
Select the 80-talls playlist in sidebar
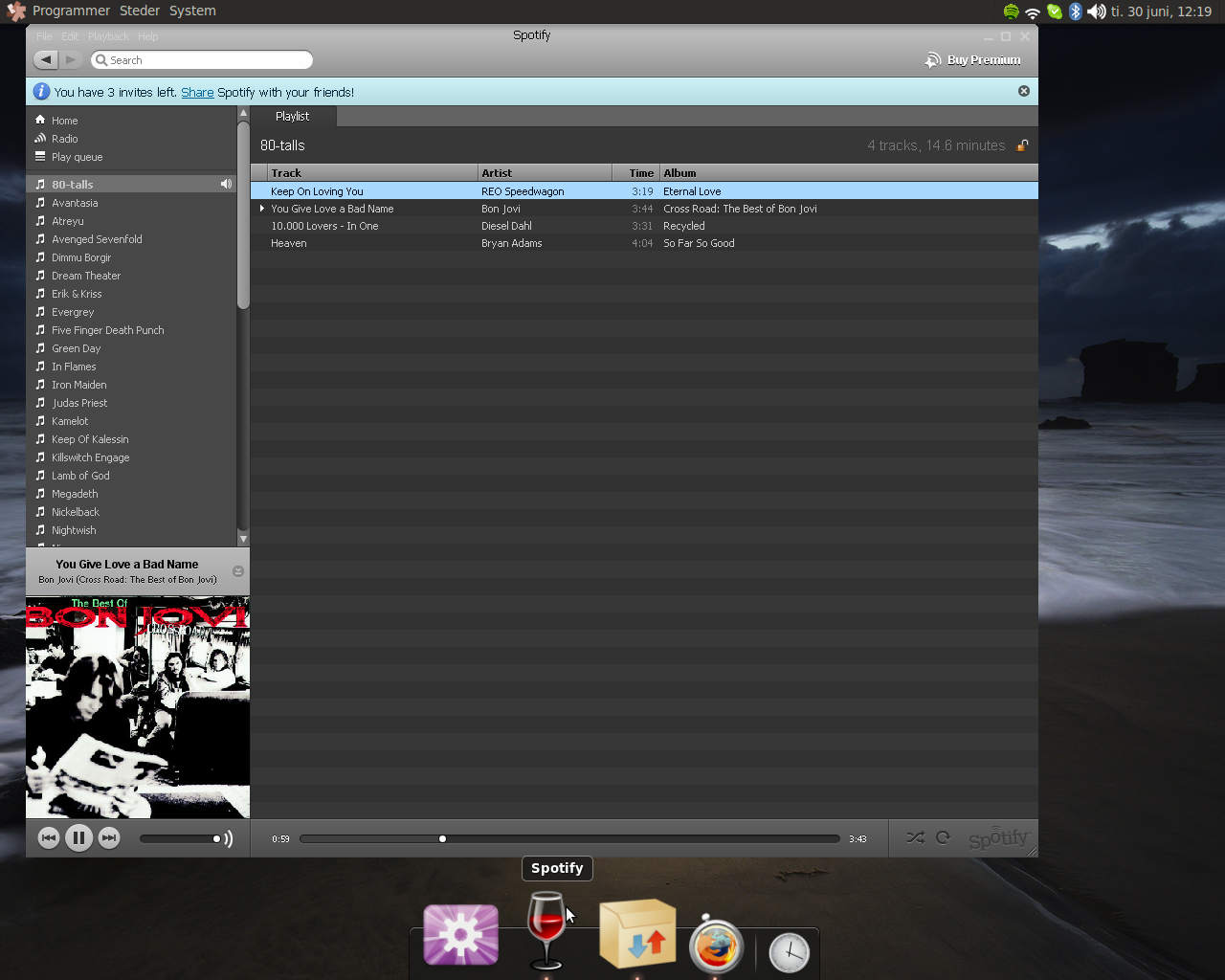(x=131, y=184)
